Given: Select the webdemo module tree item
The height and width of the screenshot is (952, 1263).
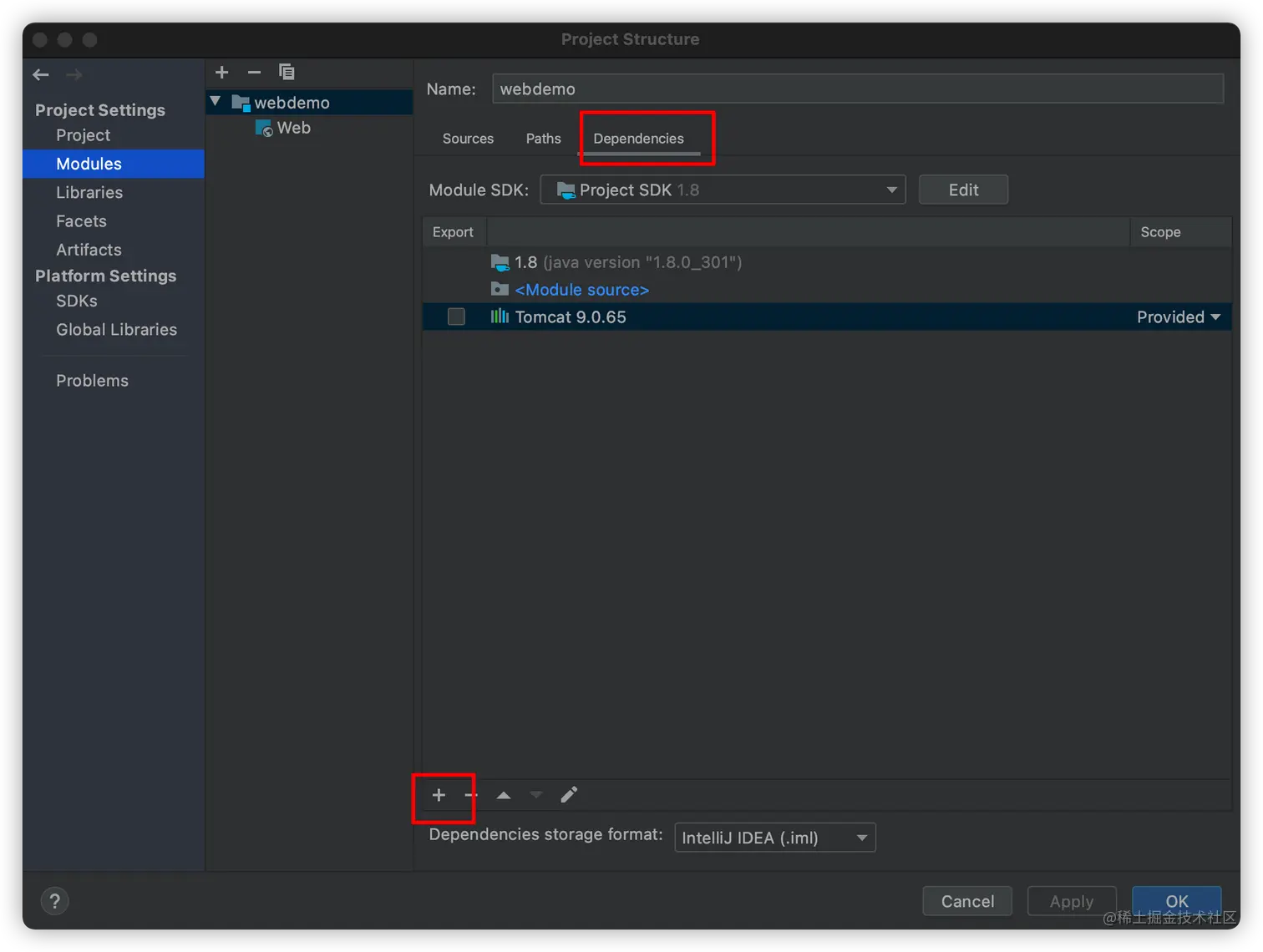Looking at the screenshot, I should pyautogui.click(x=311, y=103).
